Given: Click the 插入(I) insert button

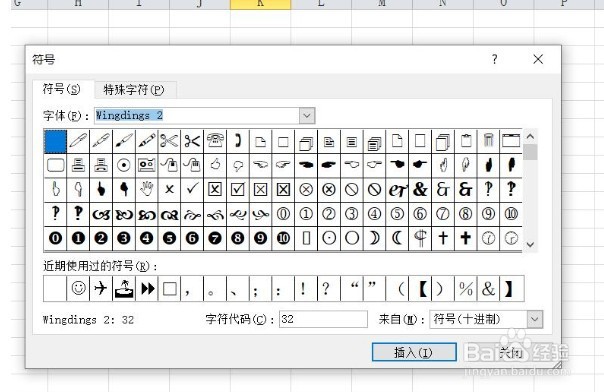Looking at the screenshot, I should [x=414, y=352].
